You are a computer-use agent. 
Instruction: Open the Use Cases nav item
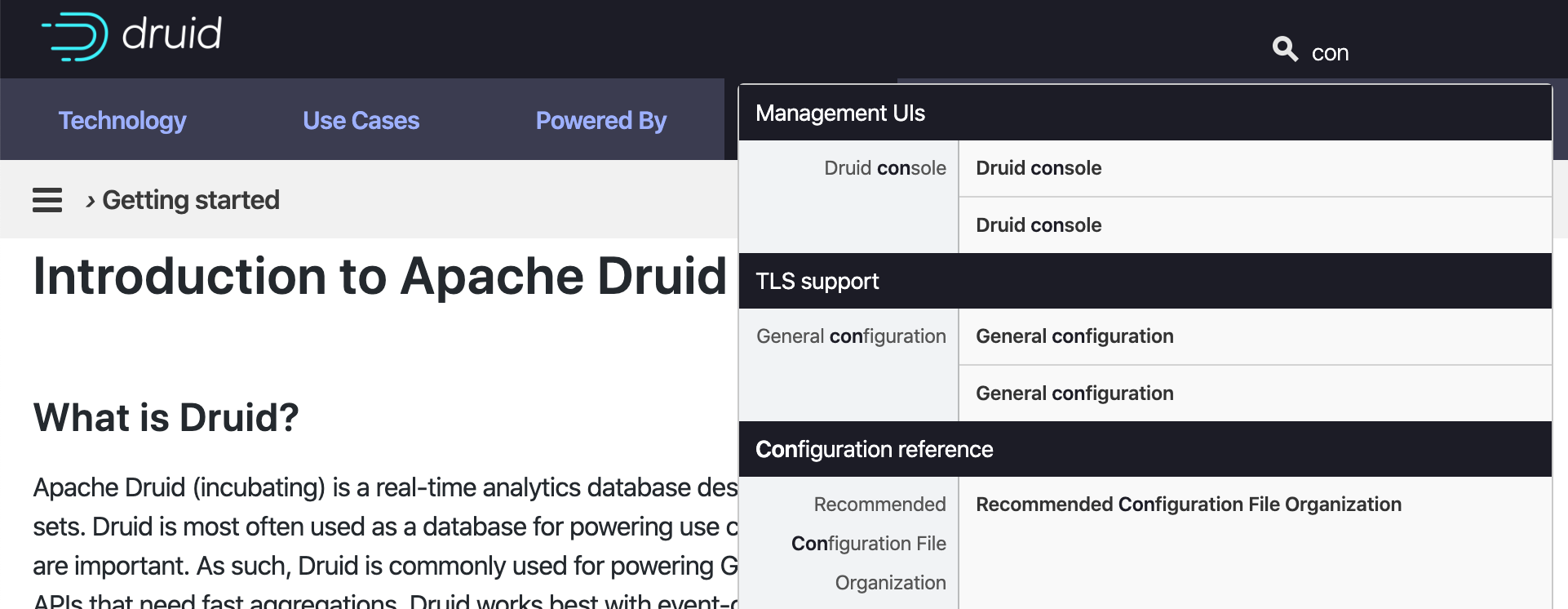coord(361,121)
